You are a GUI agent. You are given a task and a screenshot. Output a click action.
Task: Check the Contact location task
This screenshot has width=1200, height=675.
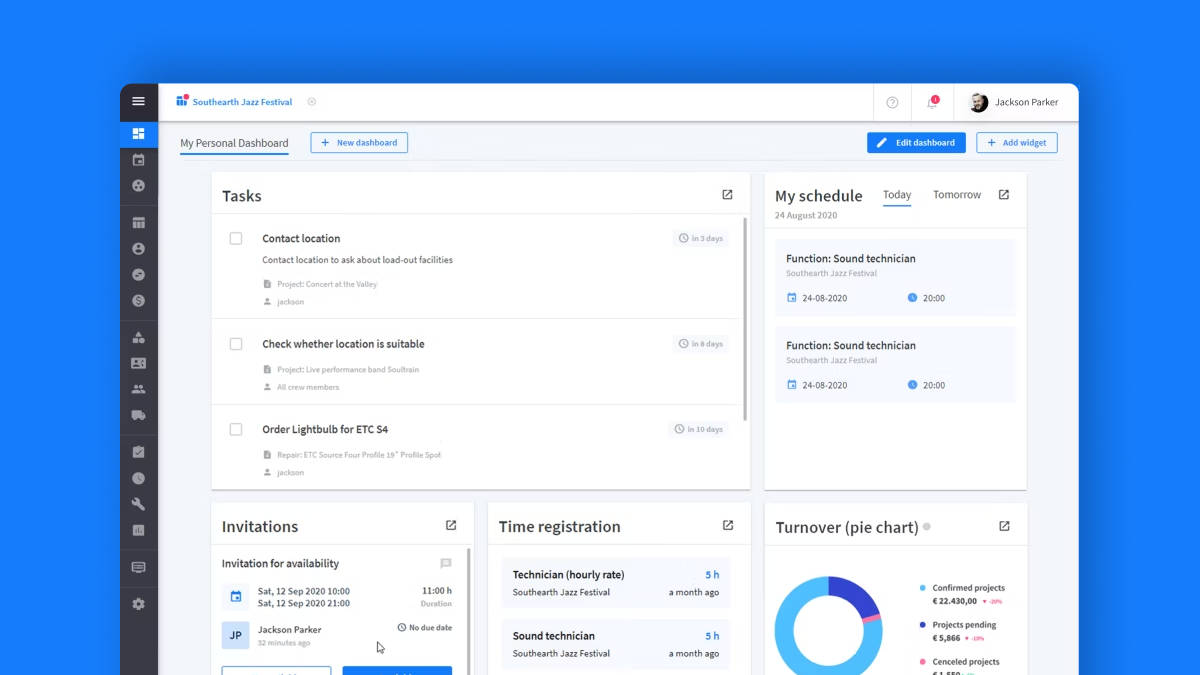click(236, 239)
